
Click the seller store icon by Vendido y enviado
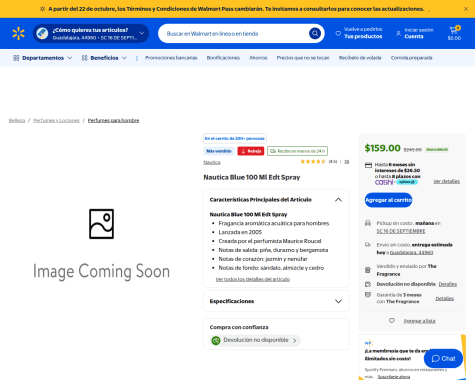pos(368,270)
